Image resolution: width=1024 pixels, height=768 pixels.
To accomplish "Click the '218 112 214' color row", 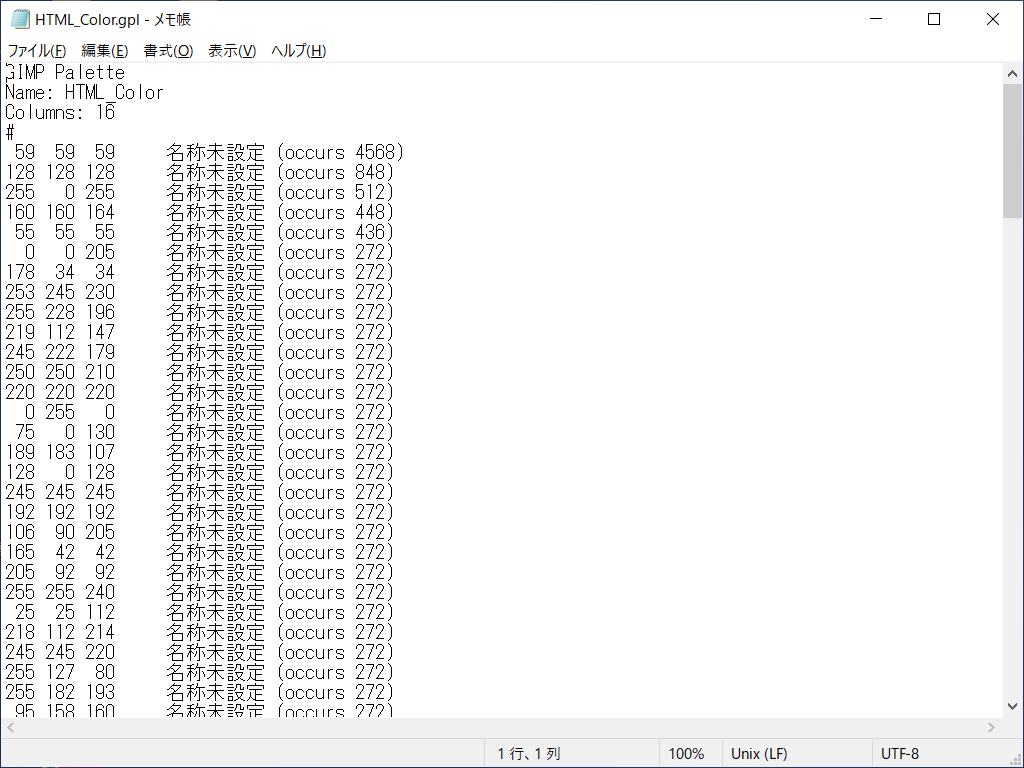I will coord(200,632).
